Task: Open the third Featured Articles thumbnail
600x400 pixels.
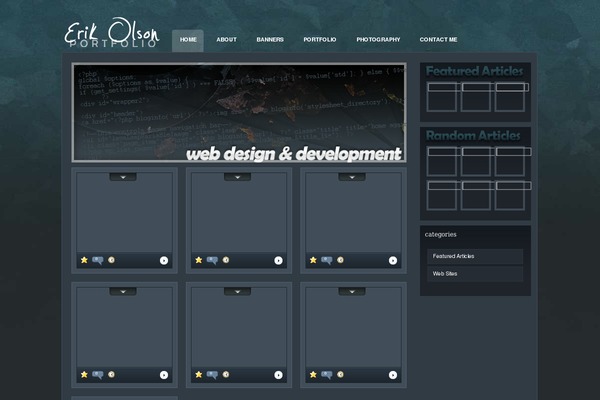Action: tap(510, 97)
